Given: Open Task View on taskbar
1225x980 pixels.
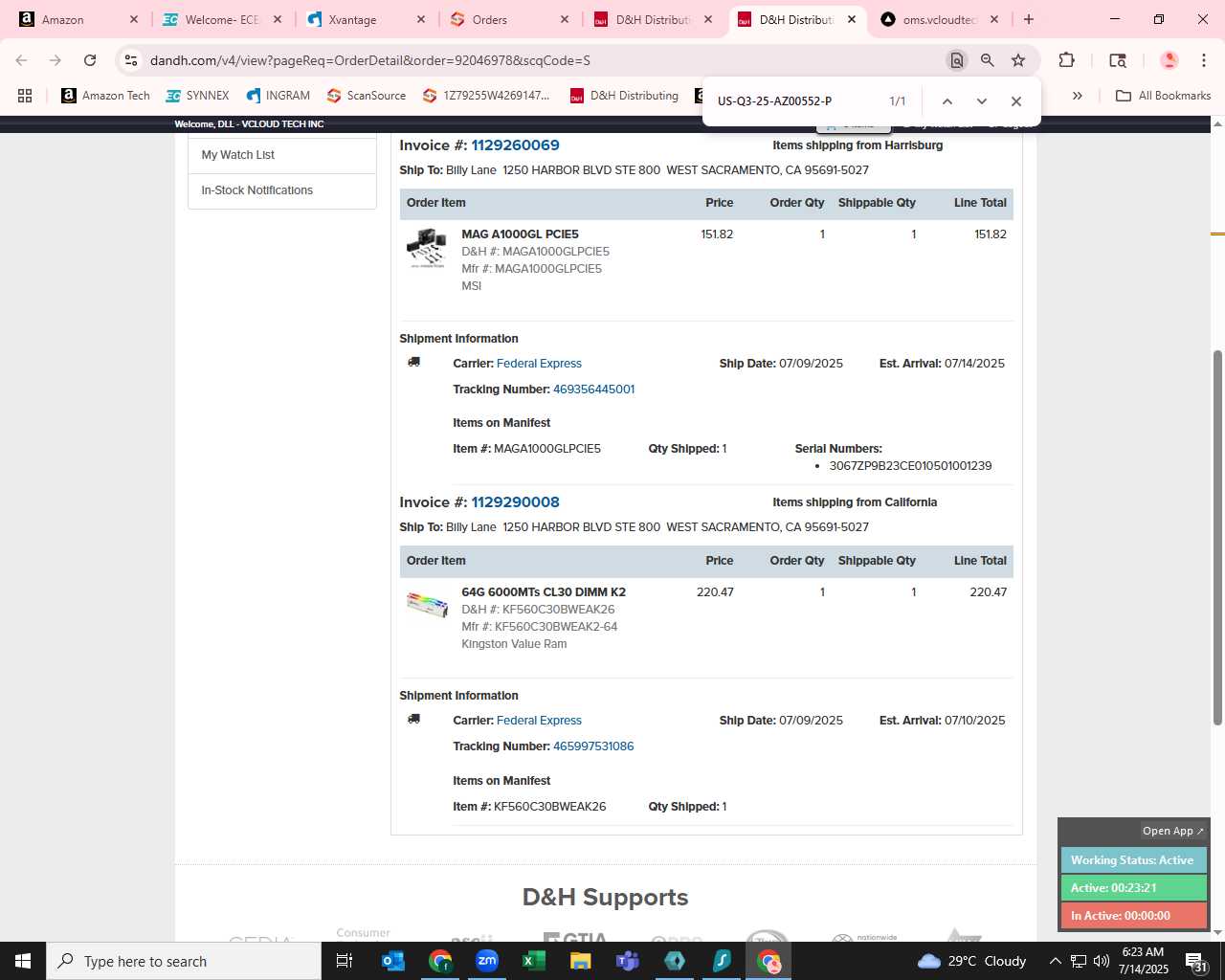Looking at the screenshot, I should [x=345, y=961].
